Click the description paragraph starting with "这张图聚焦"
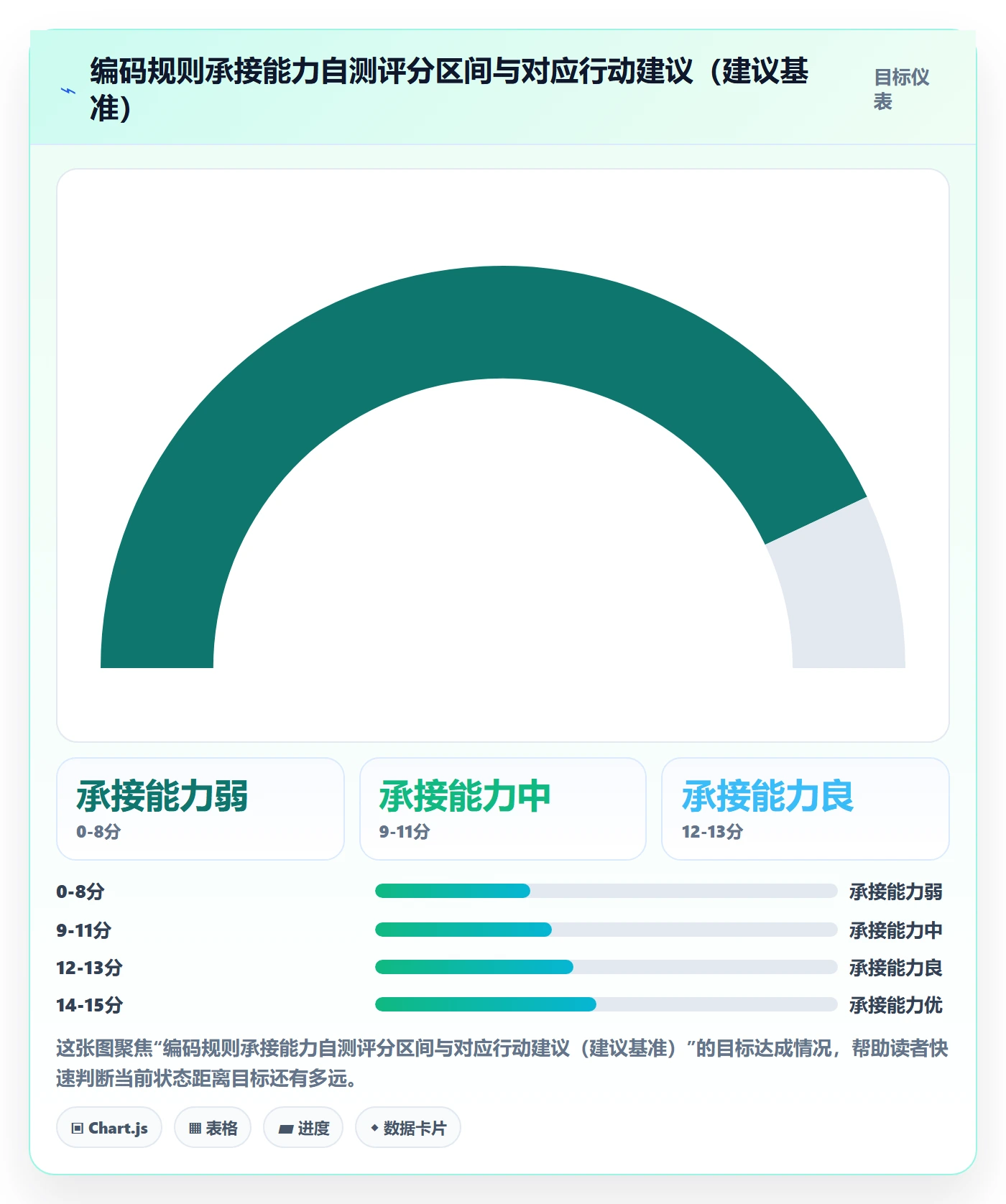This screenshot has width=1006, height=1204. point(502,1063)
